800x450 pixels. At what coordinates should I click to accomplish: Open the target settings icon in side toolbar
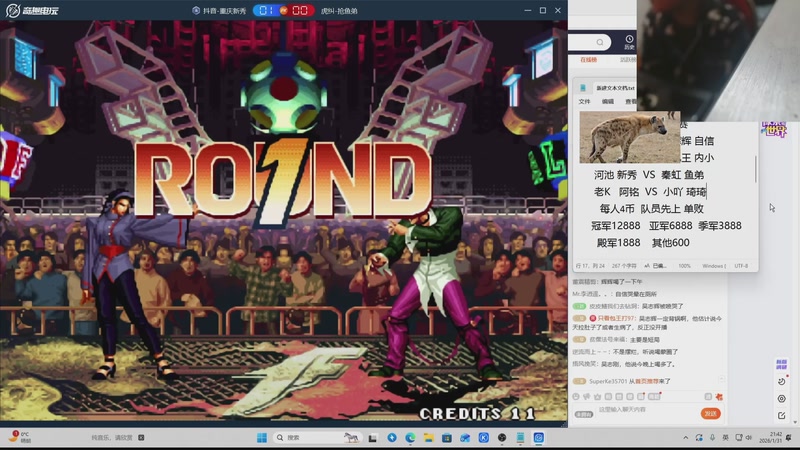tap(781, 398)
